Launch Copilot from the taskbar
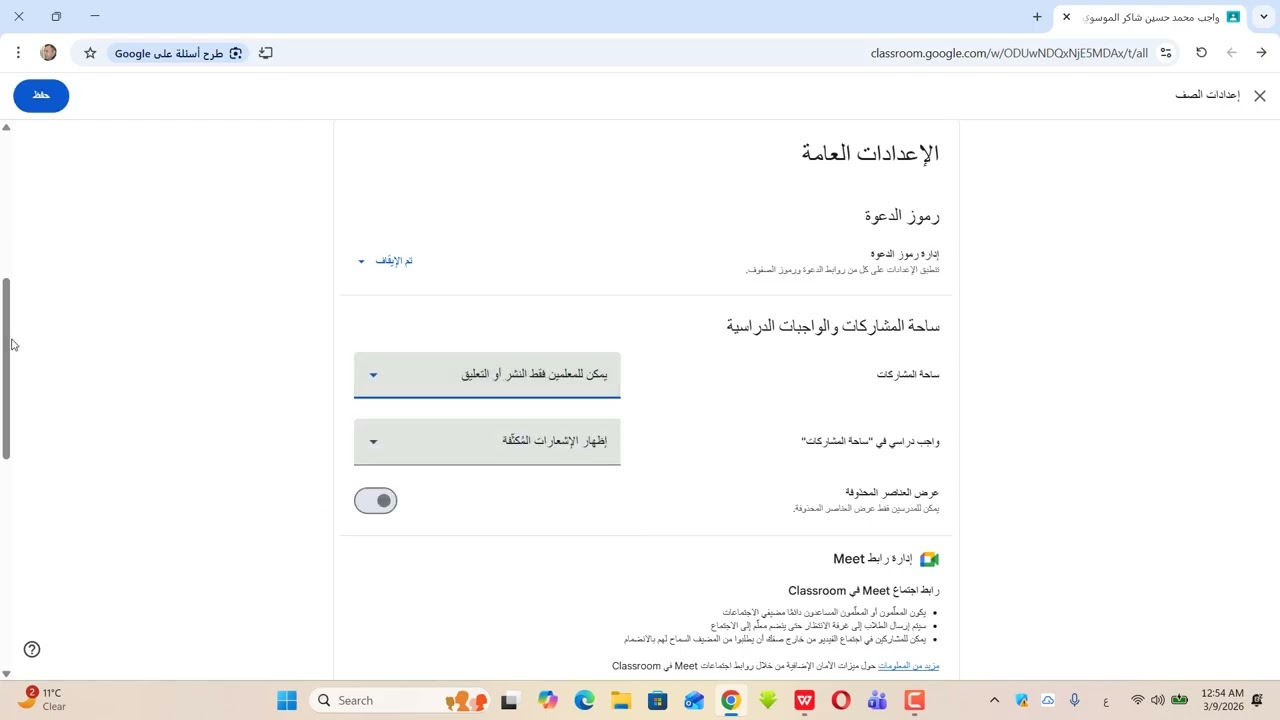The height and width of the screenshot is (720, 1280). 547,701
